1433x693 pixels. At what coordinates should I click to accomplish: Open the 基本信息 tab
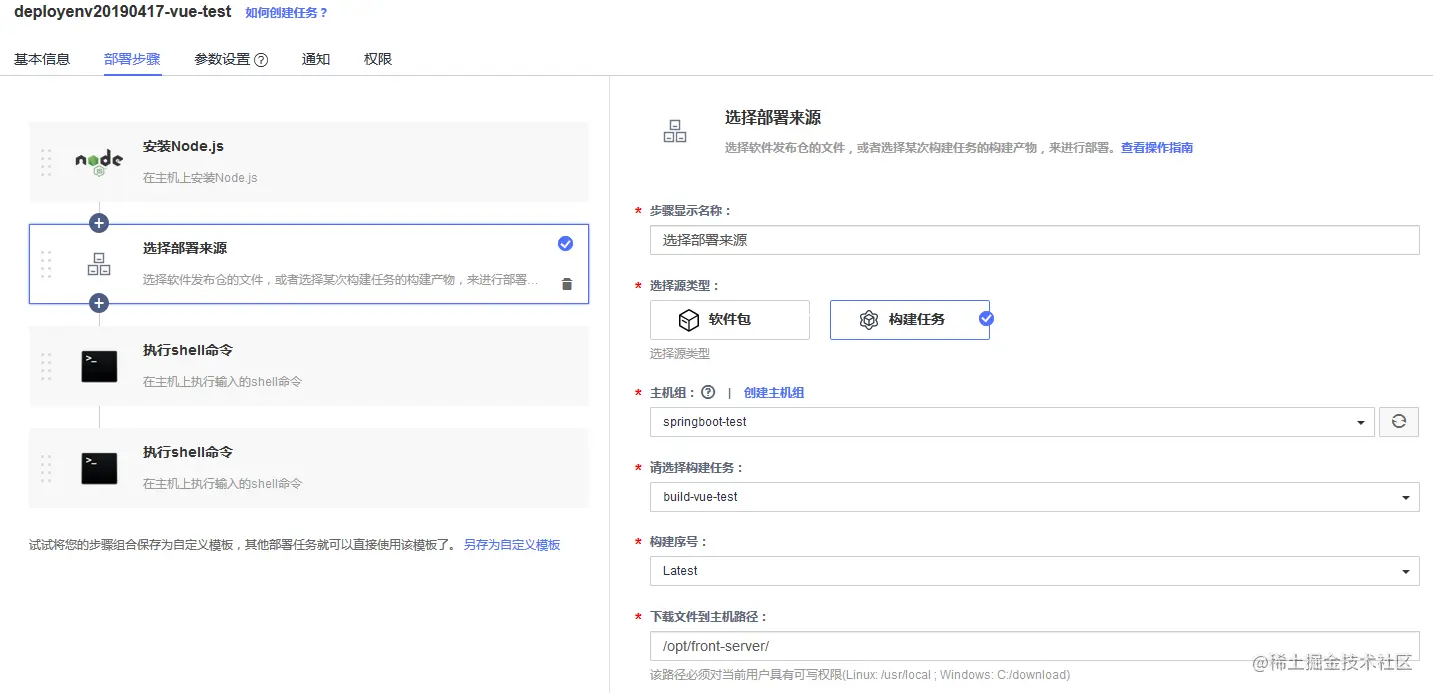[42, 59]
